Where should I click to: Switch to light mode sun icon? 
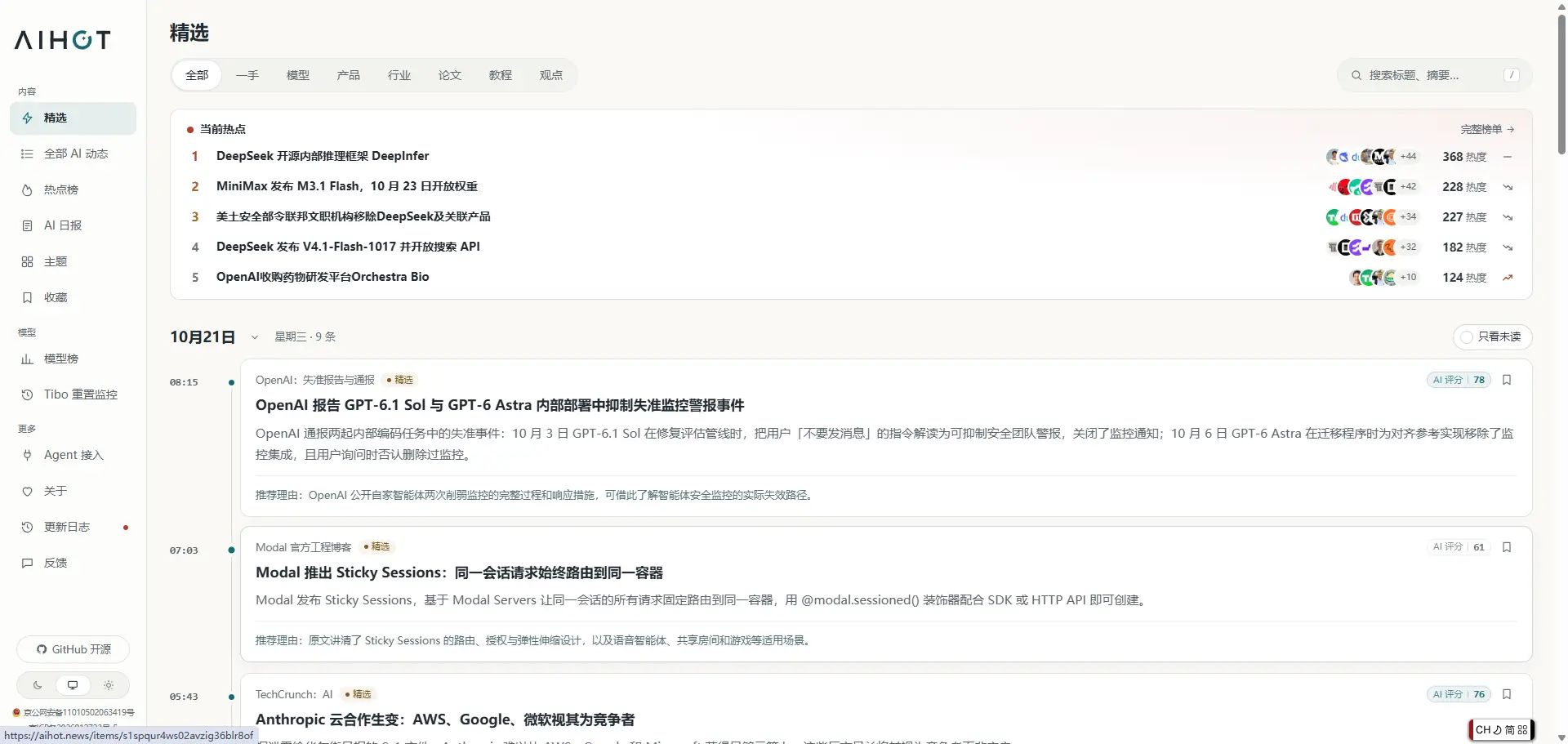tap(109, 685)
